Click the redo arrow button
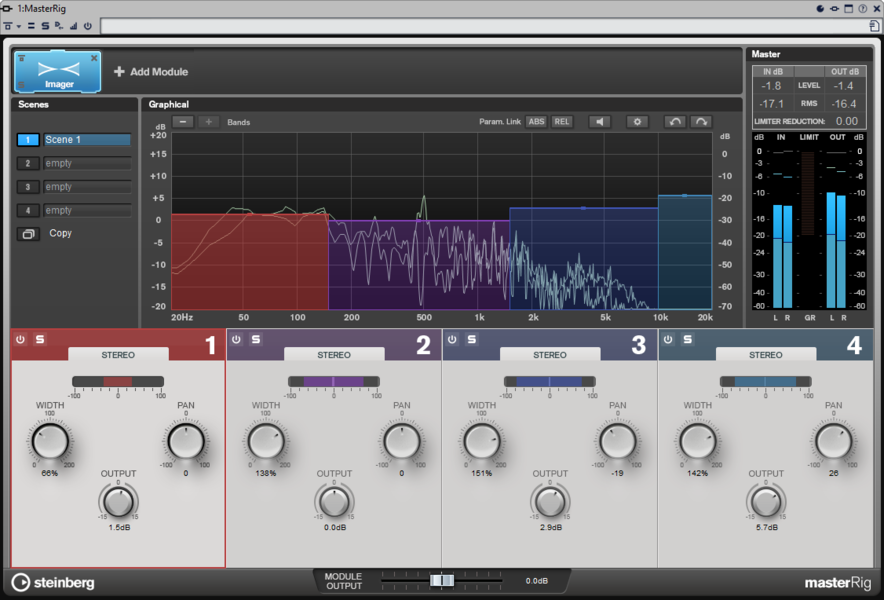Image resolution: width=884 pixels, height=600 pixels. pos(701,122)
